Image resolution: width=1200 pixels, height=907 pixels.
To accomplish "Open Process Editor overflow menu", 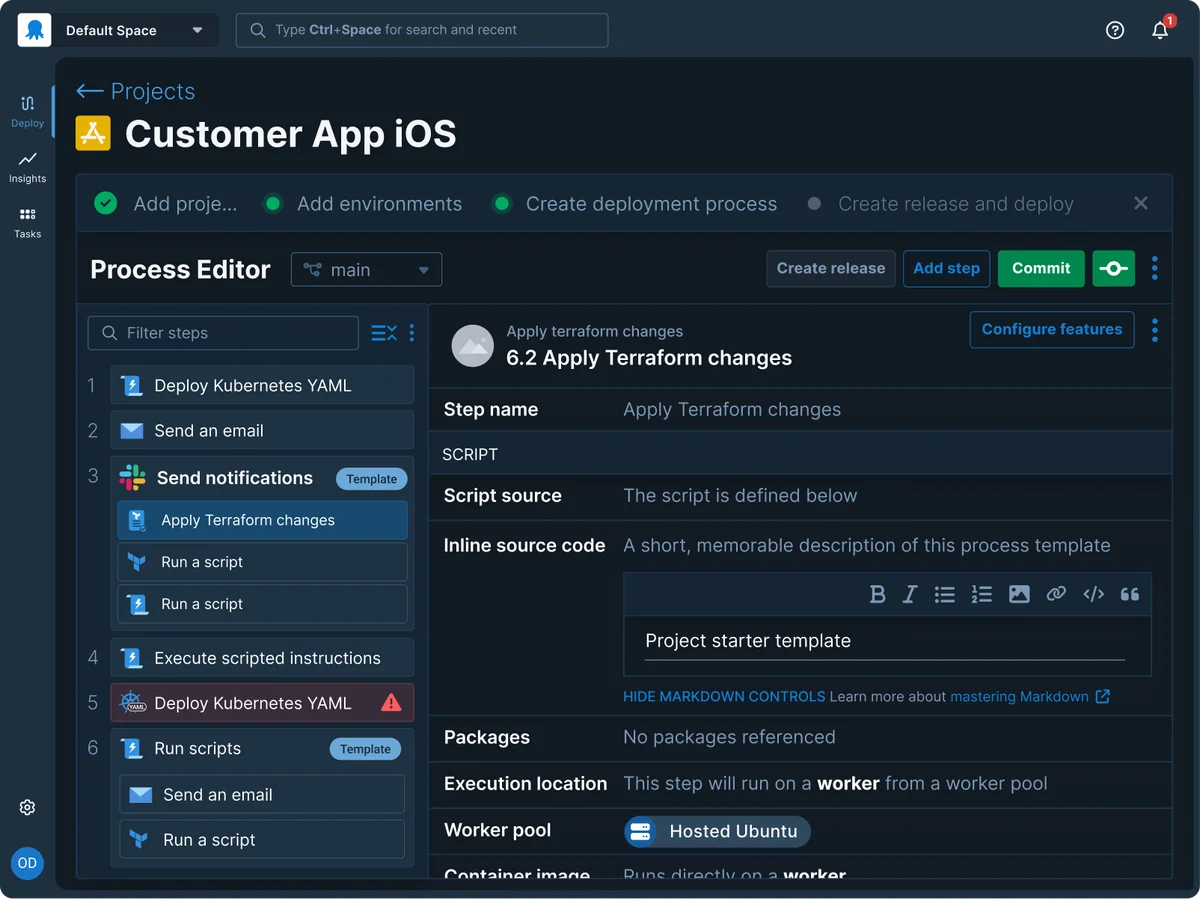I will tap(1155, 268).
